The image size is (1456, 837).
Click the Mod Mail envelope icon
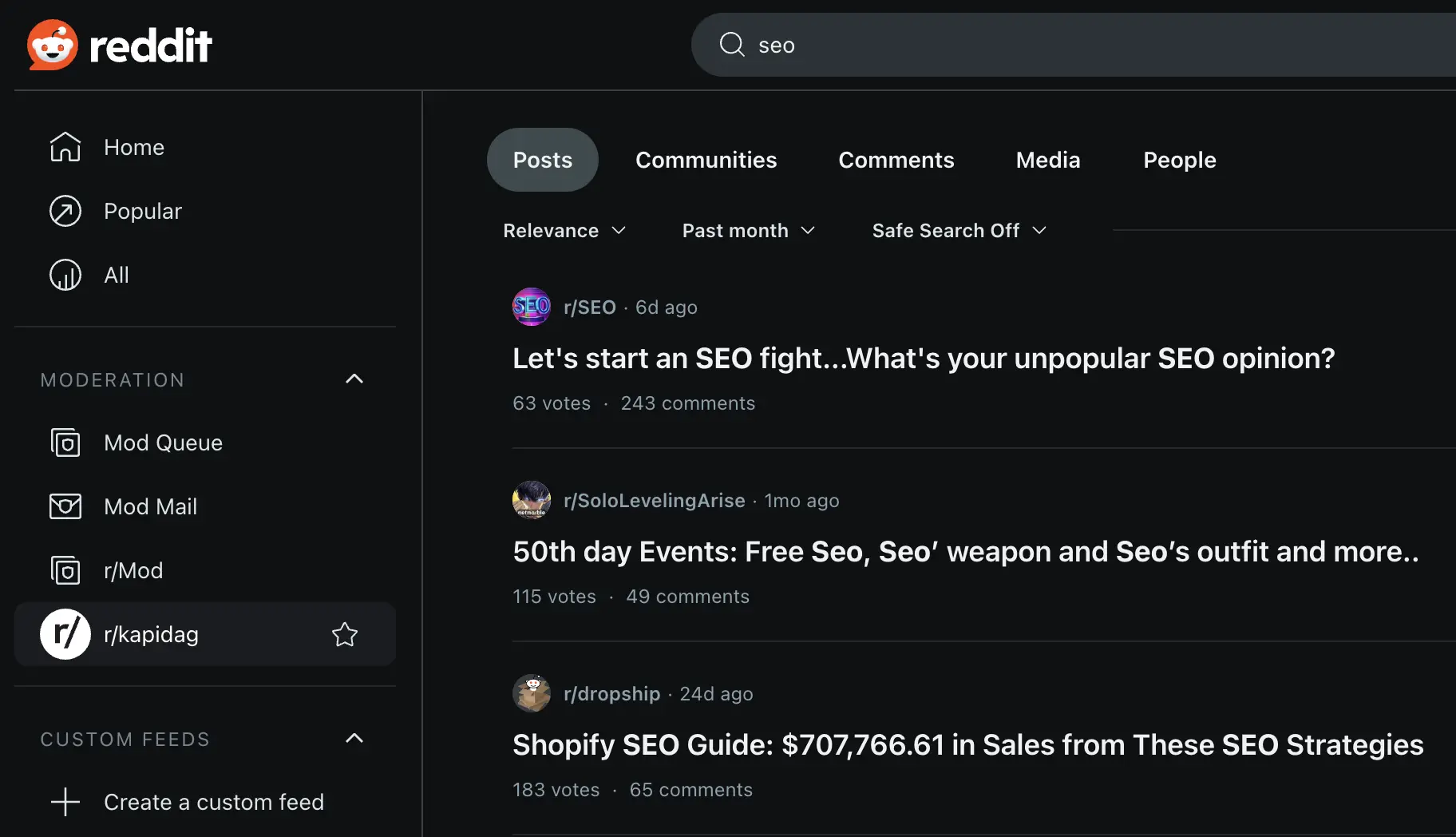coord(65,506)
